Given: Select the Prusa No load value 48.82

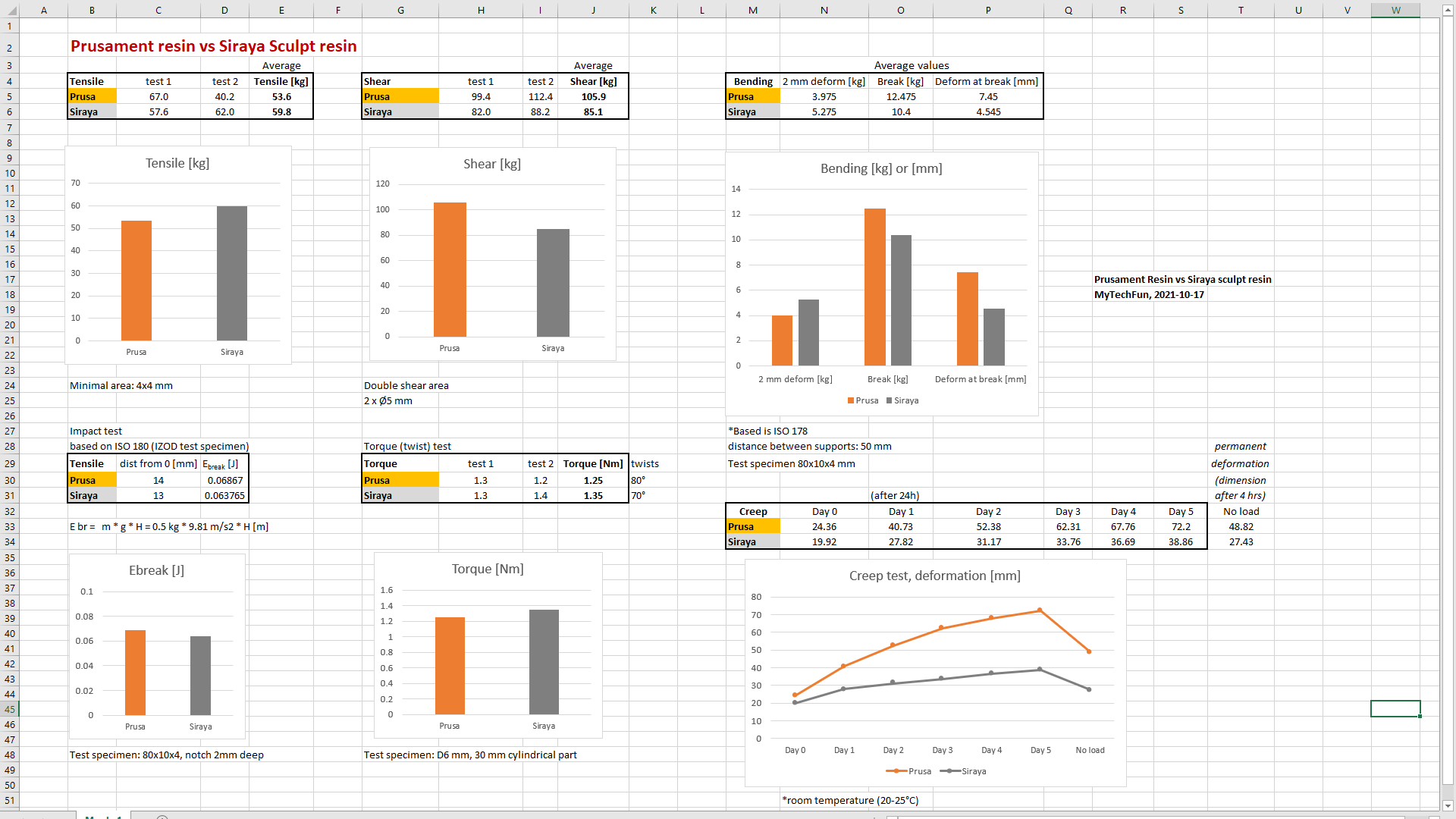Looking at the screenshot, I should [1241, 526].
